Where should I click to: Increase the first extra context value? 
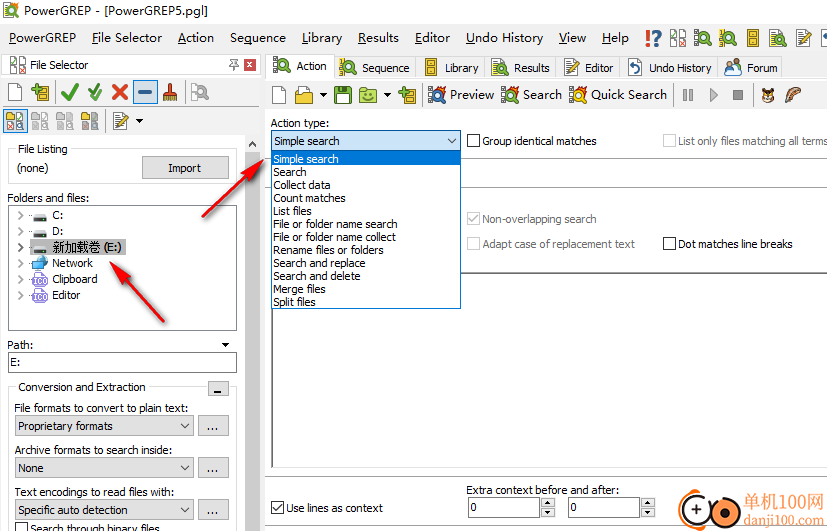[x=547, y=503]
